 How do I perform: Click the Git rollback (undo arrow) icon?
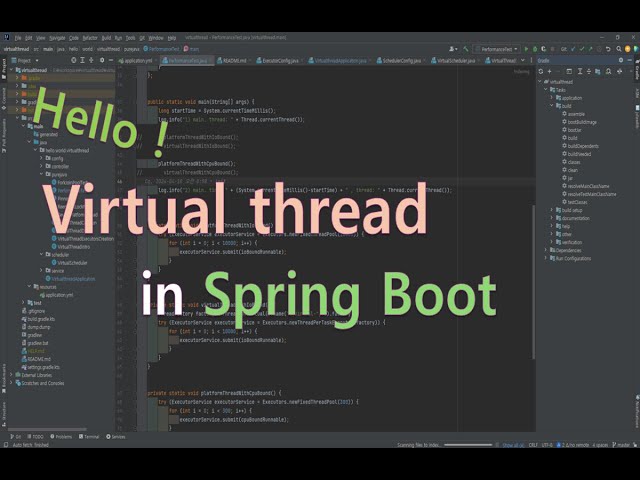click(608, 49)
